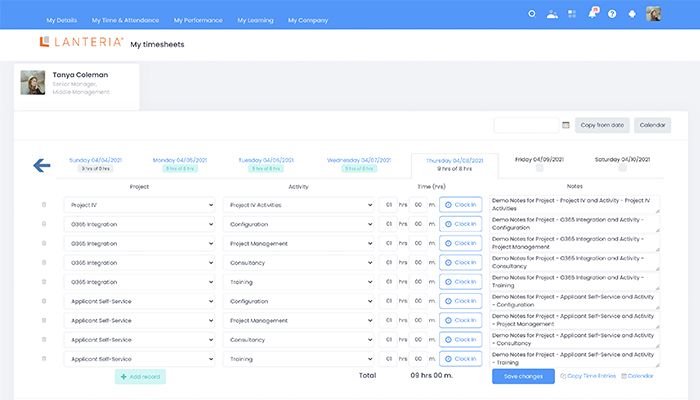This screenshot has width=700, height=400.
Task: Click the org chart people icon
Action: tap(552, 14)
